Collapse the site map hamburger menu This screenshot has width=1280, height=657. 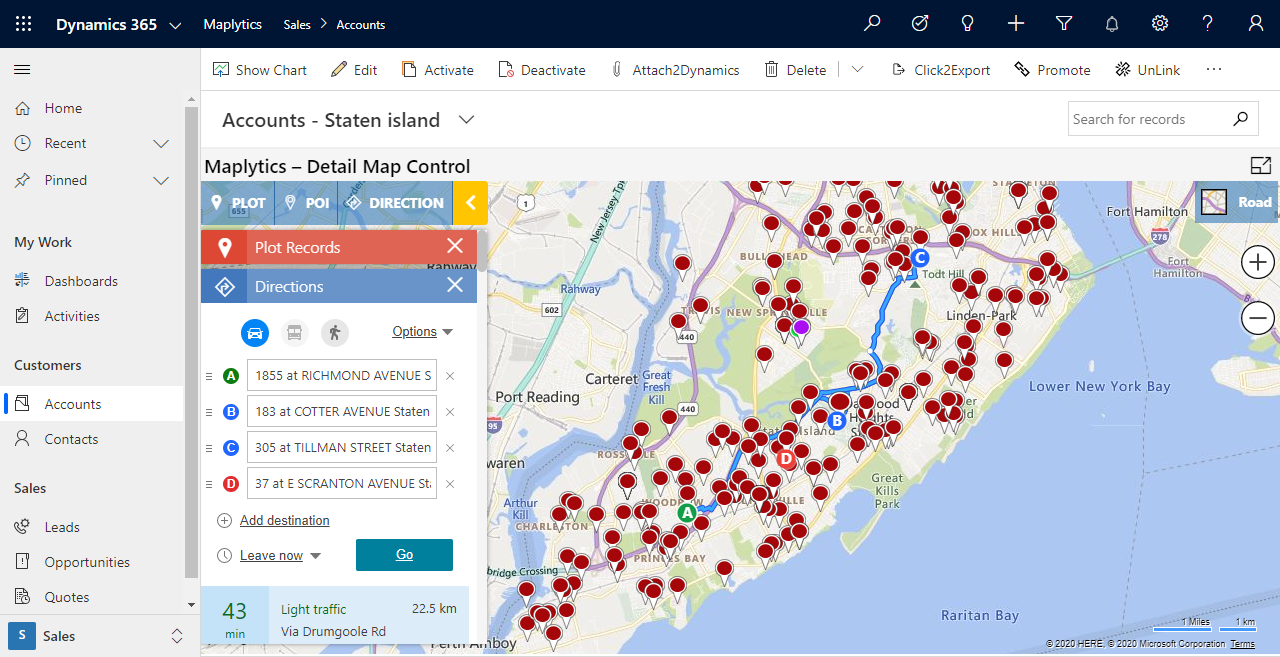click(22, 69)
